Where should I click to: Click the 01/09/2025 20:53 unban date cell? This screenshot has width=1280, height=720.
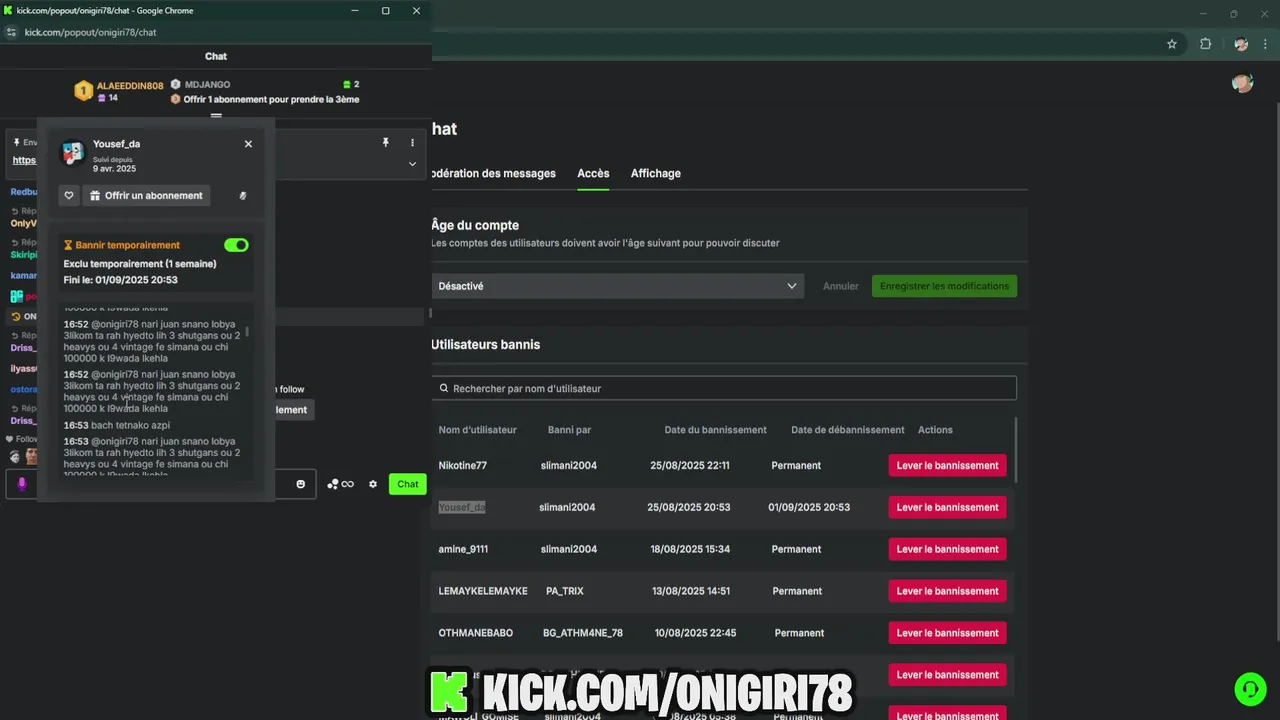(809, 507)
